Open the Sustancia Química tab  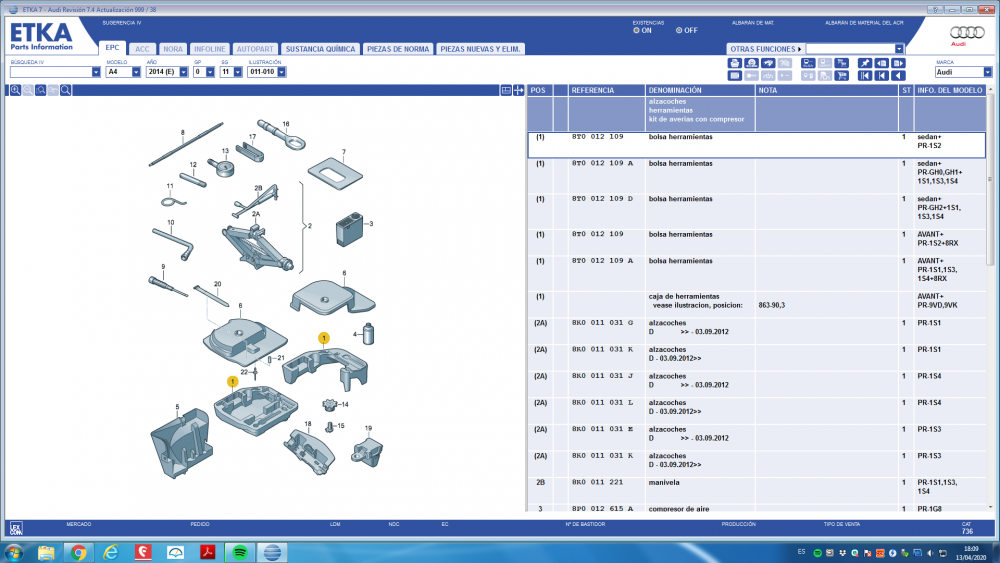[x=320, y=49]
